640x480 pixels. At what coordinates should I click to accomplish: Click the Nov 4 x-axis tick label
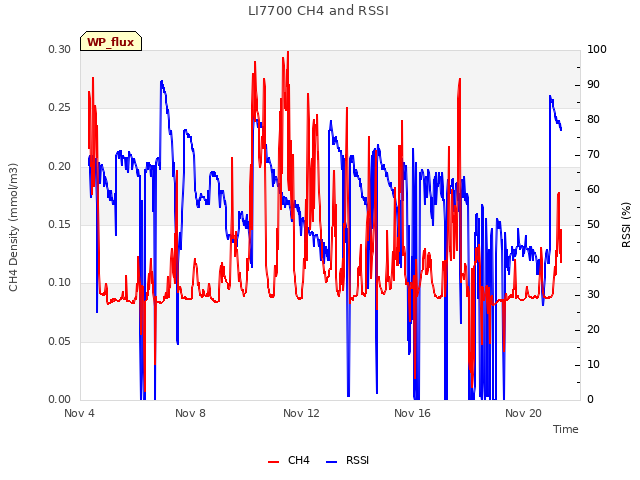pyautogui.click(x=79, y=413)
